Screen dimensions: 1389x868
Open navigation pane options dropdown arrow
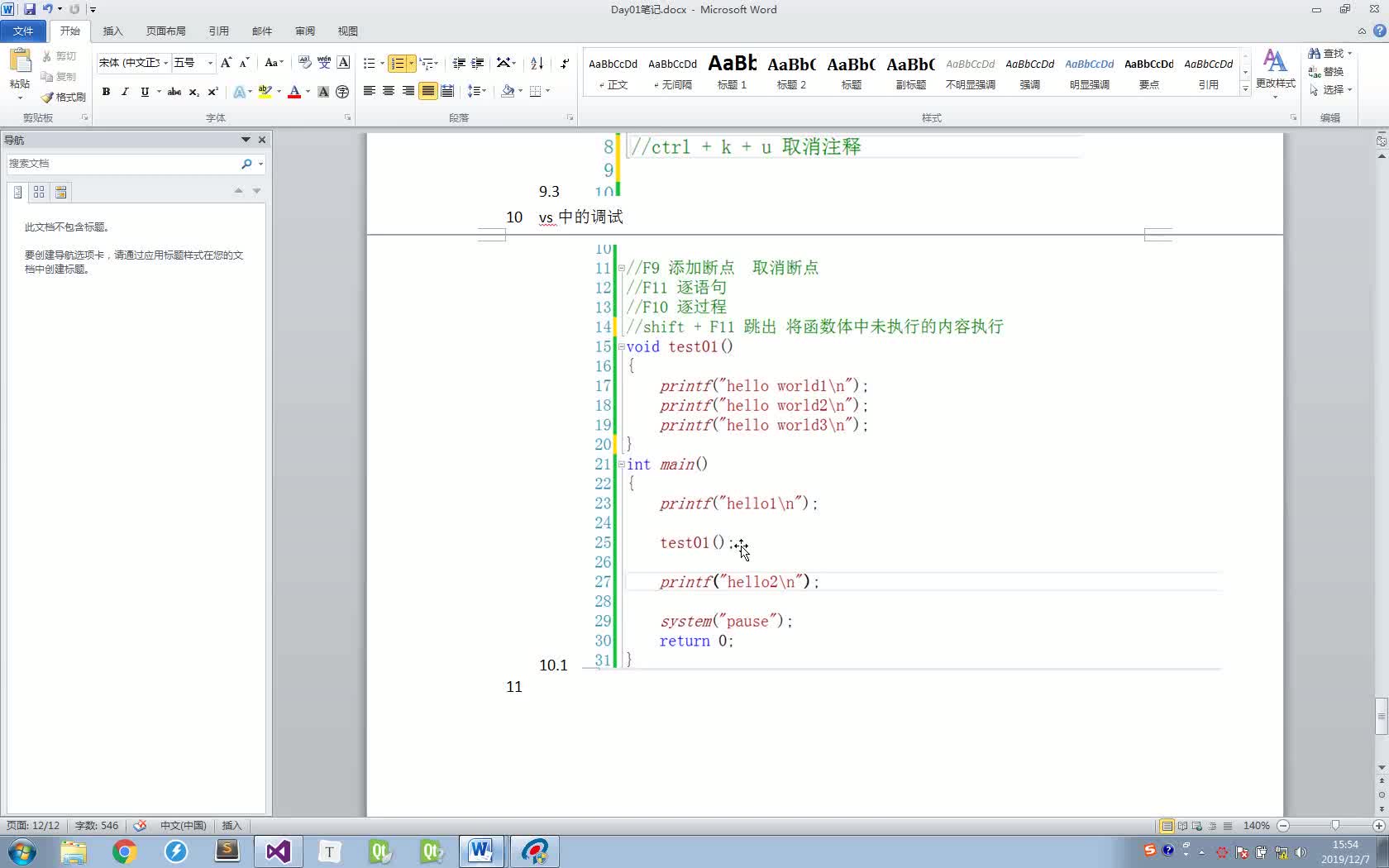[246, 140]
